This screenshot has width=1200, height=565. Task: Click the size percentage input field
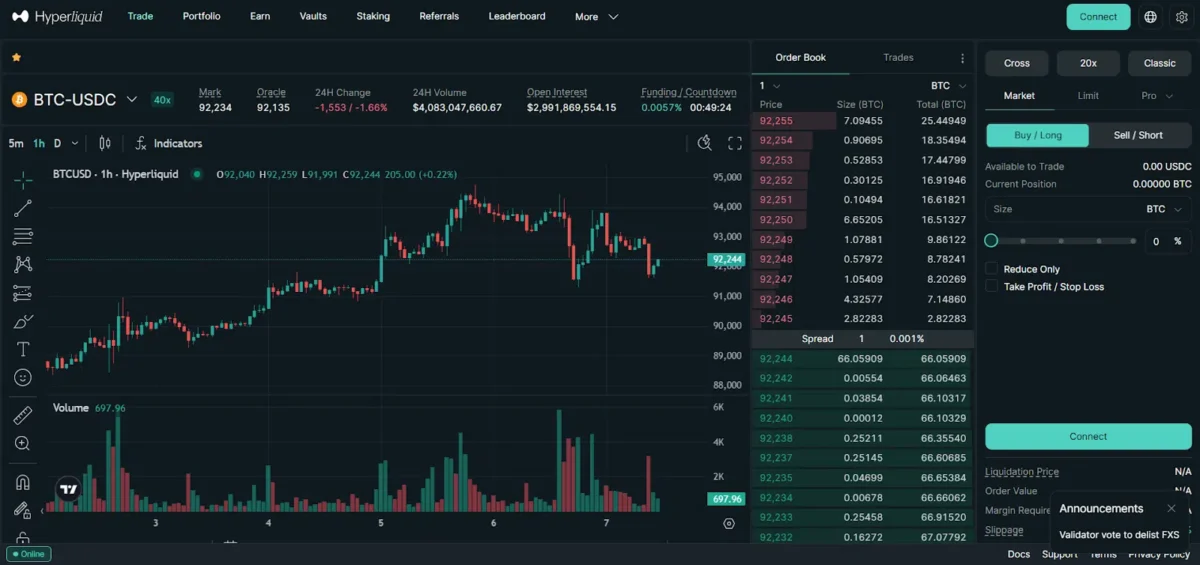[1167, 241]
